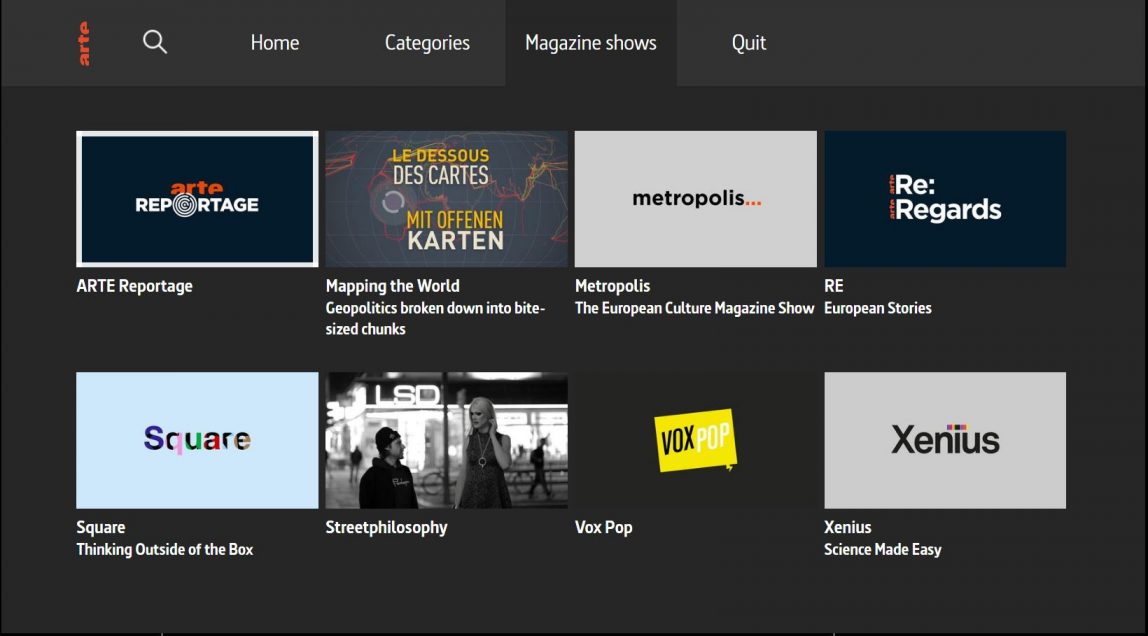Select the Vox Pop yellow logo thumbnail

[x=696, y=440]
